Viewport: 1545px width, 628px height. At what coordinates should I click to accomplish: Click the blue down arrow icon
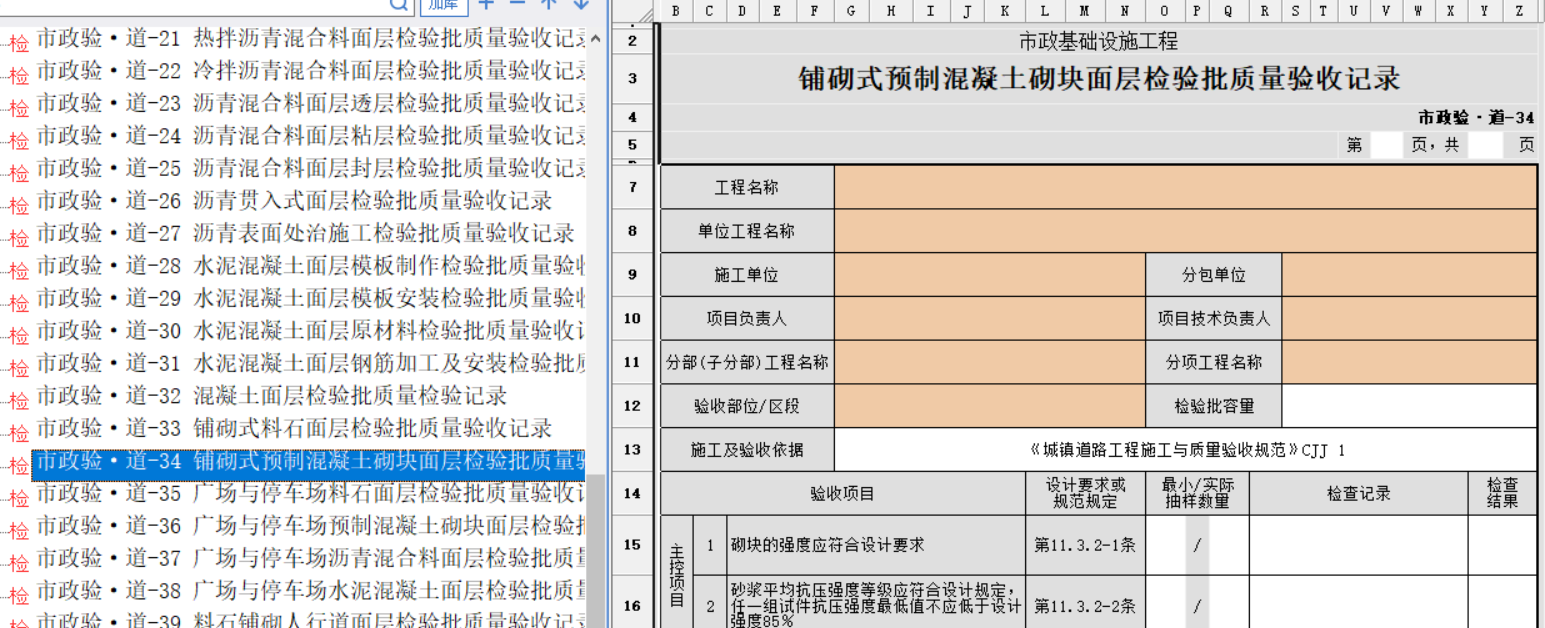click(580, 4)
